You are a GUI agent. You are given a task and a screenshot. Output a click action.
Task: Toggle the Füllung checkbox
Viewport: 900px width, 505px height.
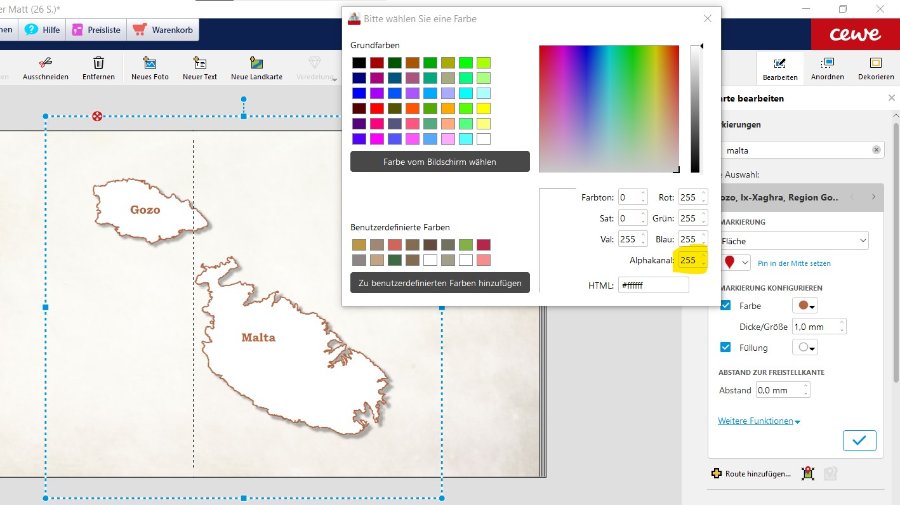pos(726,347)
